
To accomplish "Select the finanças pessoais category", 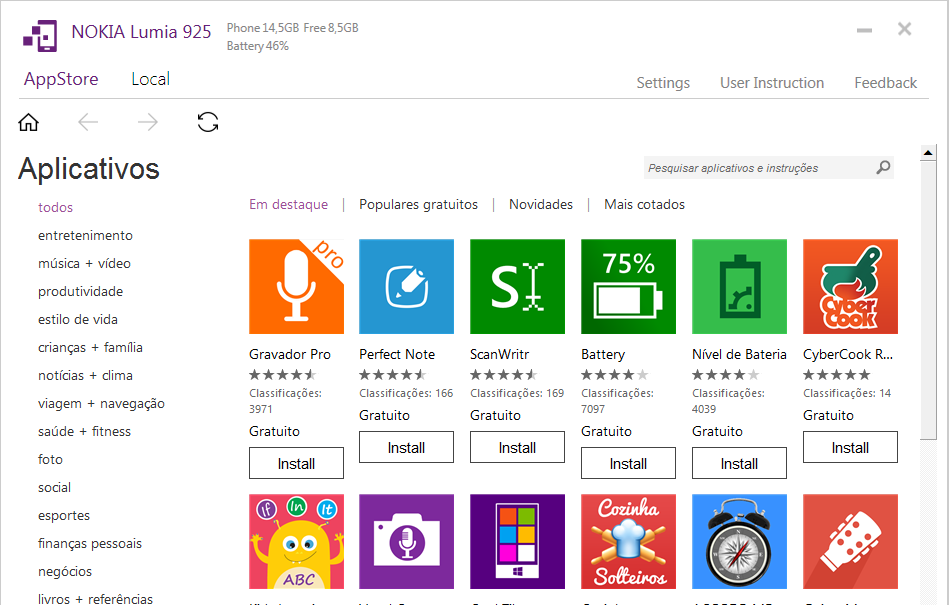I will (x=90, y=543).
